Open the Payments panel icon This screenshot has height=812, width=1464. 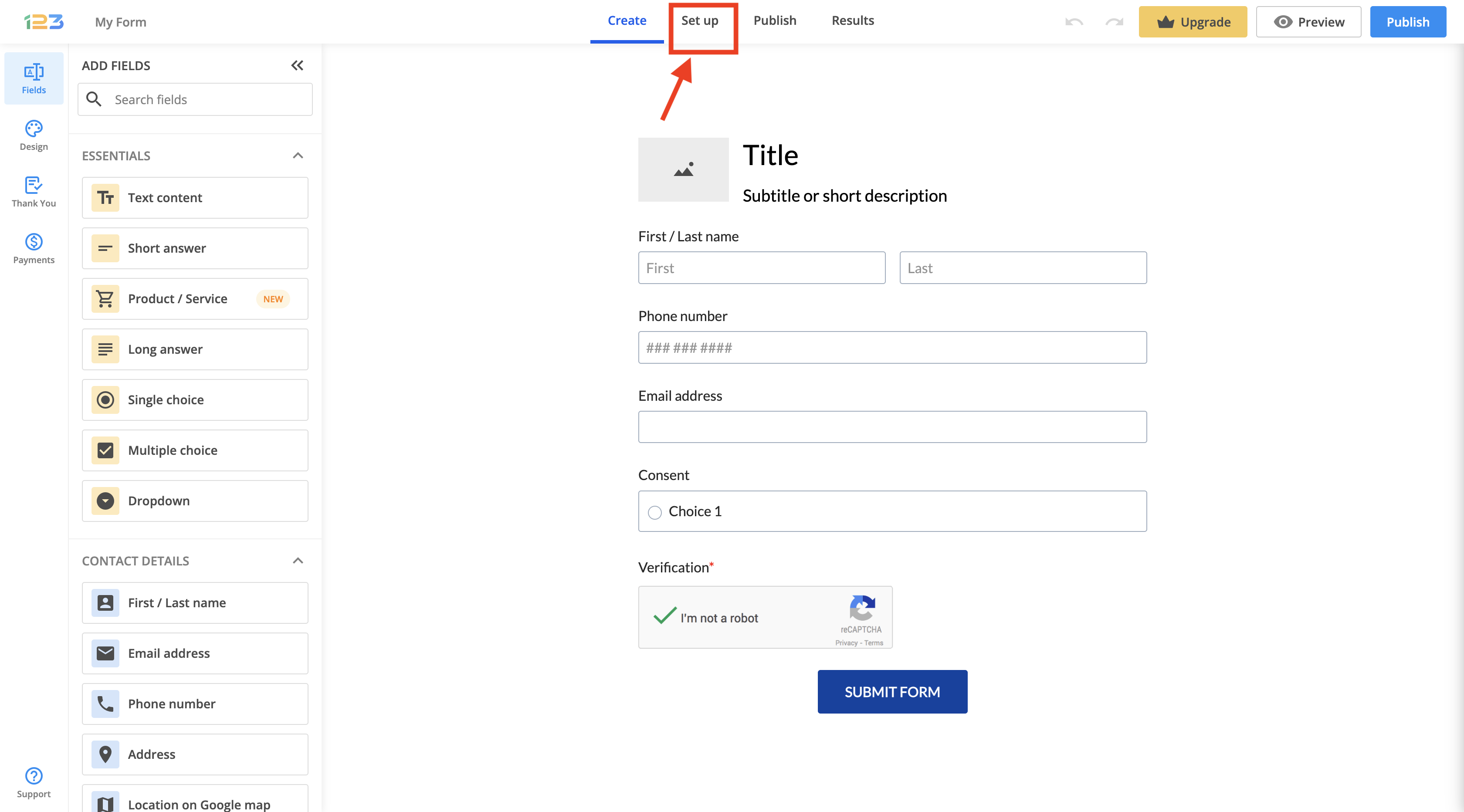34,248
